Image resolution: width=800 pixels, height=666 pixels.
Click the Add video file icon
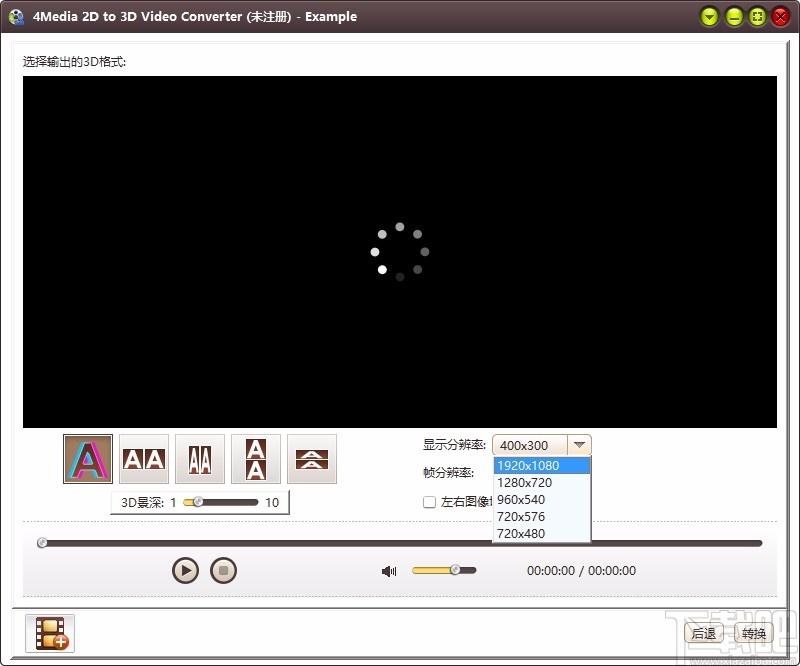(x=50, y=633)
